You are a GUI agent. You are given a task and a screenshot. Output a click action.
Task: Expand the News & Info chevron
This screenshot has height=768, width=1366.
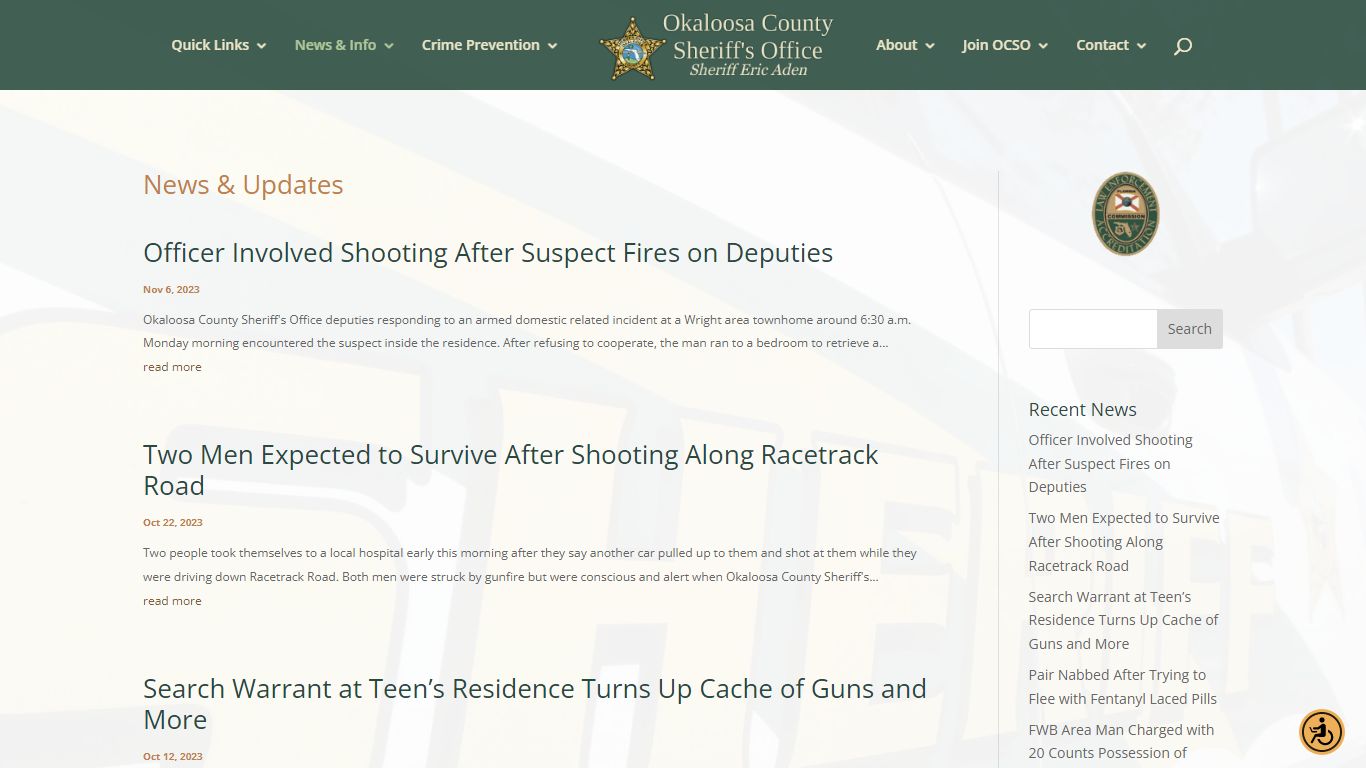click(x=388, y=46)
